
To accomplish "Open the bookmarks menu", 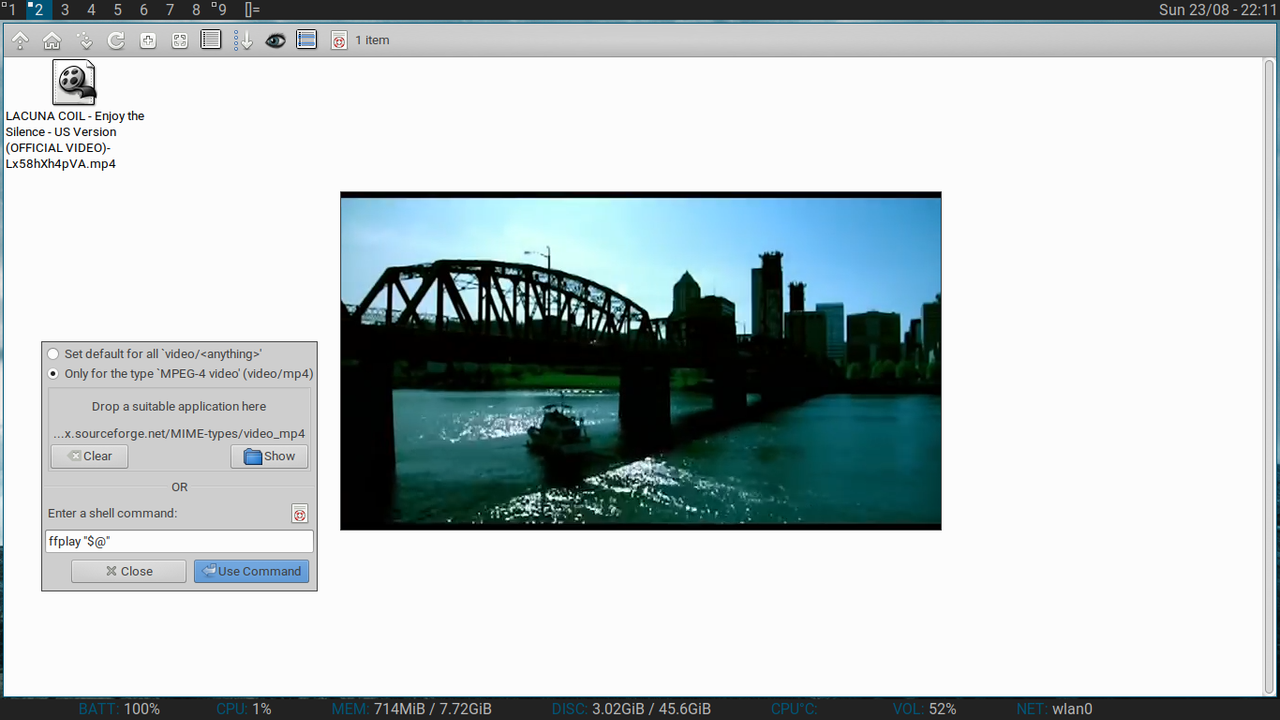I will [x=84, y=40].
